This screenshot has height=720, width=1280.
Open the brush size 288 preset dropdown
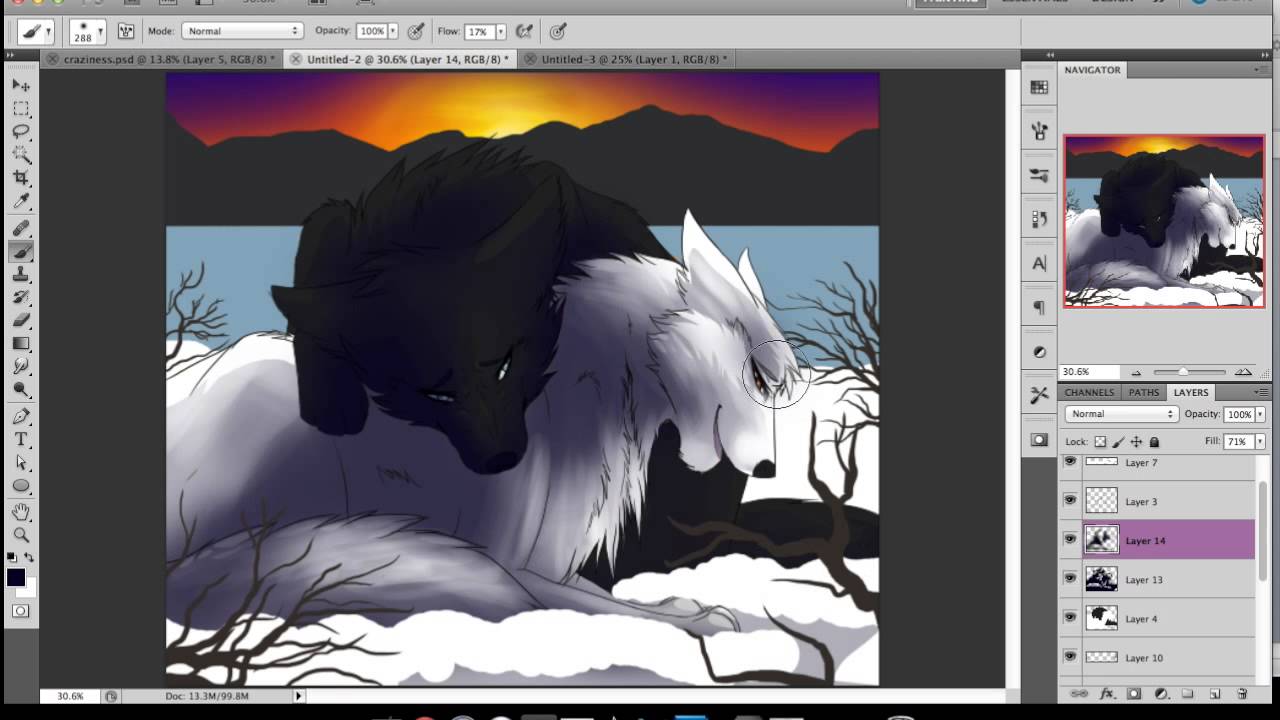pyautogui.click(x=88, y=31)
